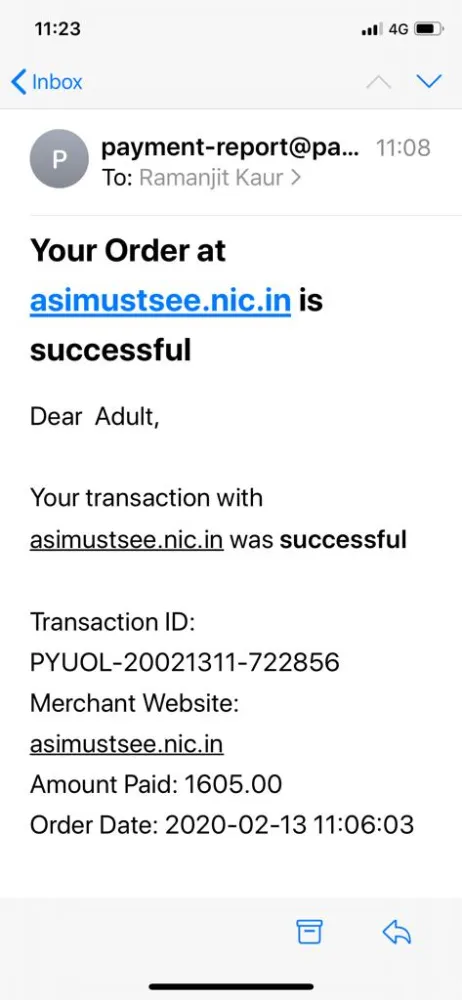Tap the battery icon in status bar
Image resolution: width=462 pixels, height=1000 pixels.
click(428, 29)
